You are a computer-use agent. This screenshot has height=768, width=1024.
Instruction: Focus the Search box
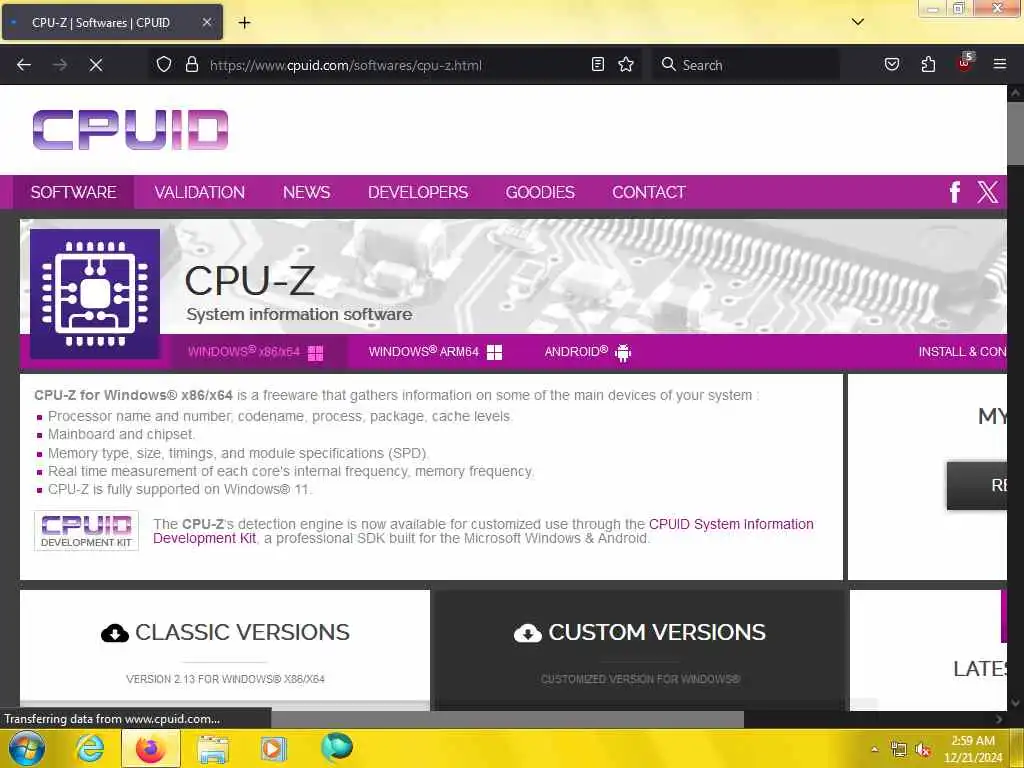point(746,65)
